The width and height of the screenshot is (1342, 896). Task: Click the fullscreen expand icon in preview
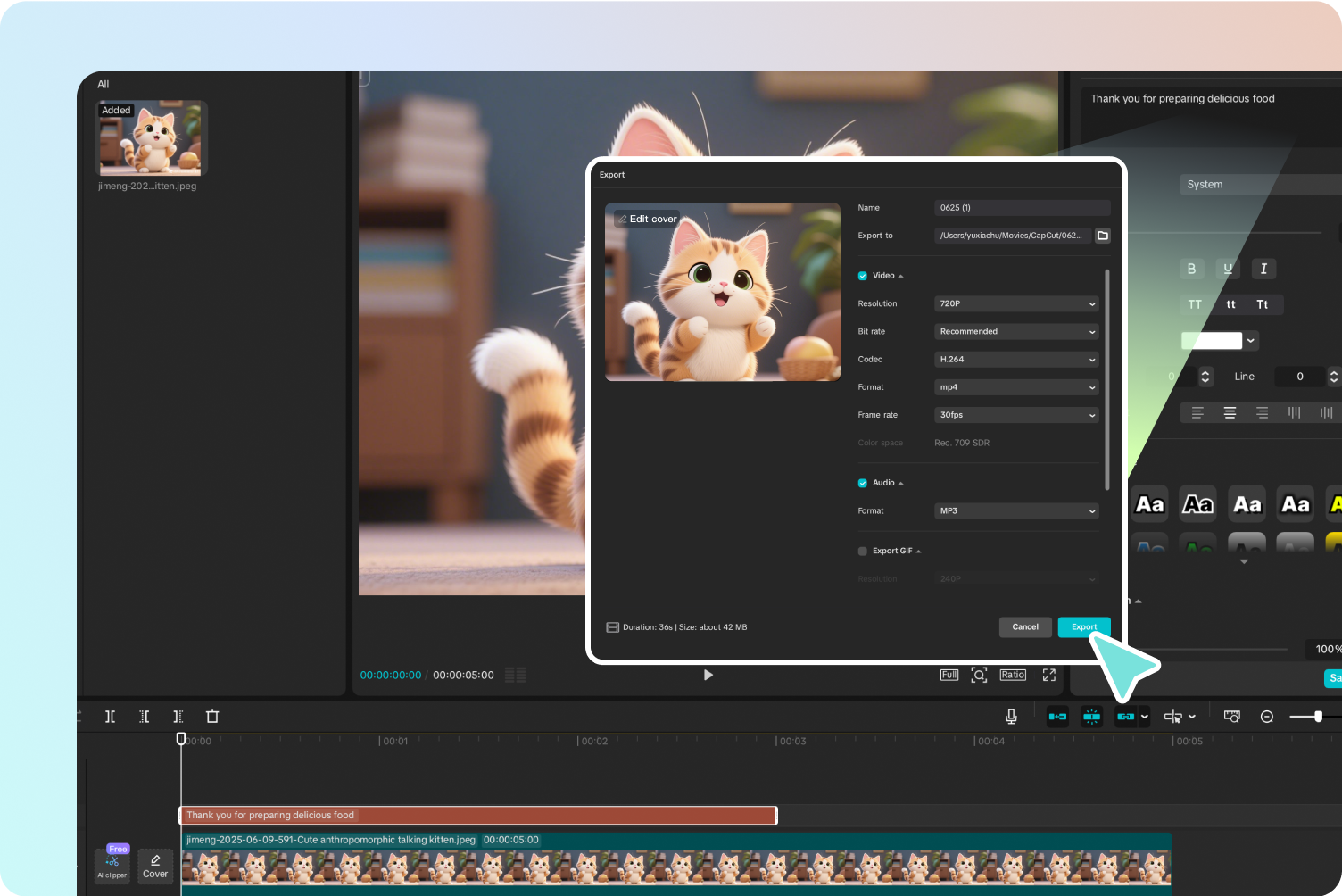(1049, 675)
